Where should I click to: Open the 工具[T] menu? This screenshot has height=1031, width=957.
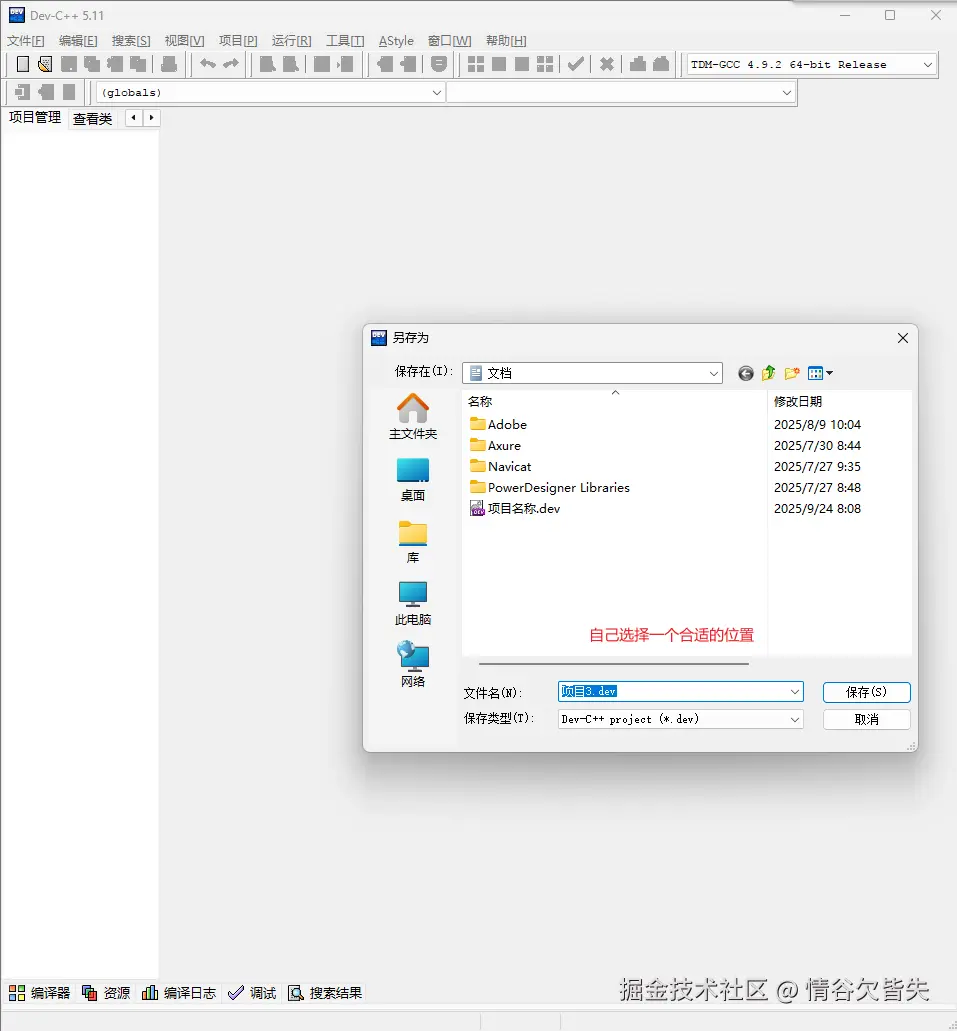pyautogui.click(x=345, y=41)
